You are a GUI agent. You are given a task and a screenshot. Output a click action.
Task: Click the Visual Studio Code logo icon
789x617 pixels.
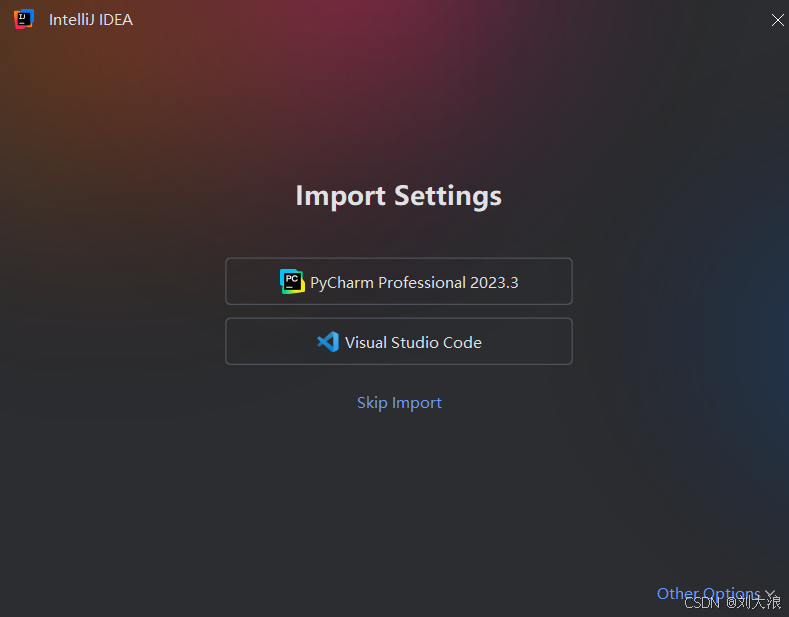pyautogui.click(x=328, y=342)
